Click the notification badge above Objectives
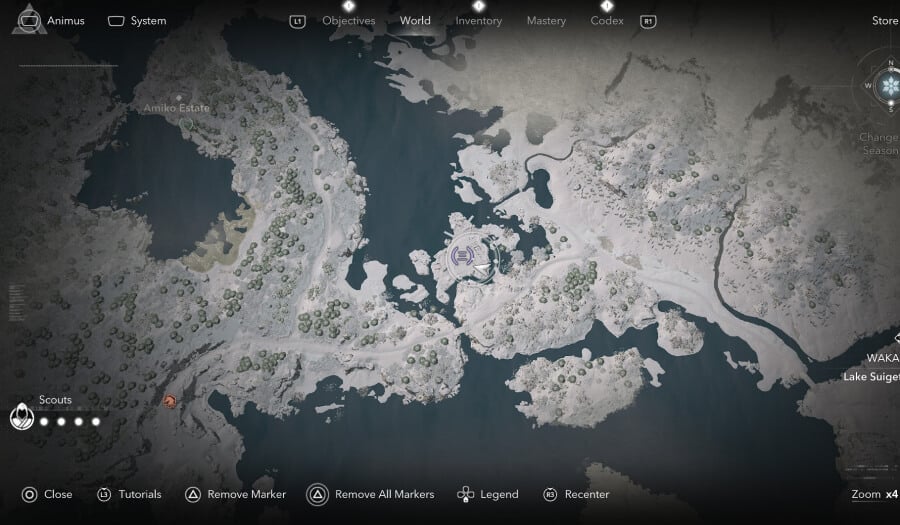Image resolution: width=900 pixels, height=525 pixels. [x=348, y=6]
